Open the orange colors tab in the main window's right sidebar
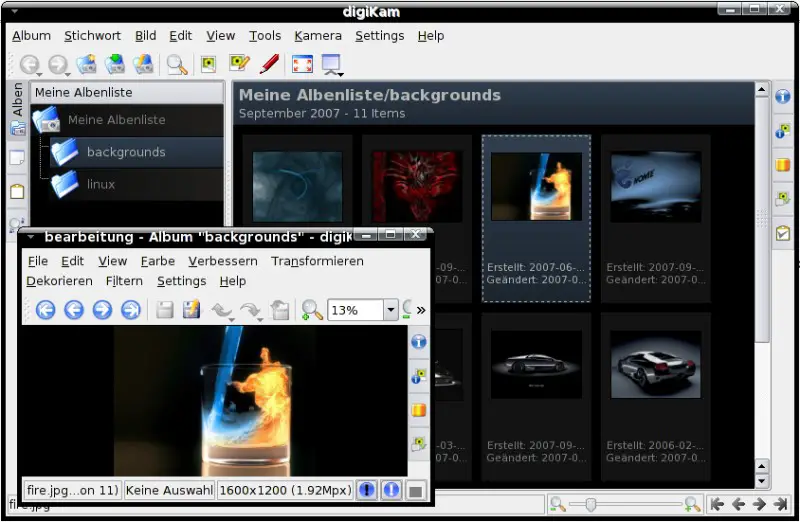800x522 pixels. coord(783,164)
